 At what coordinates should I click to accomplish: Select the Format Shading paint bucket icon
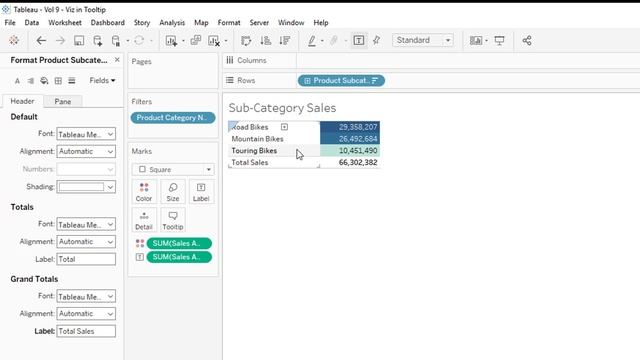click(44, 81)
